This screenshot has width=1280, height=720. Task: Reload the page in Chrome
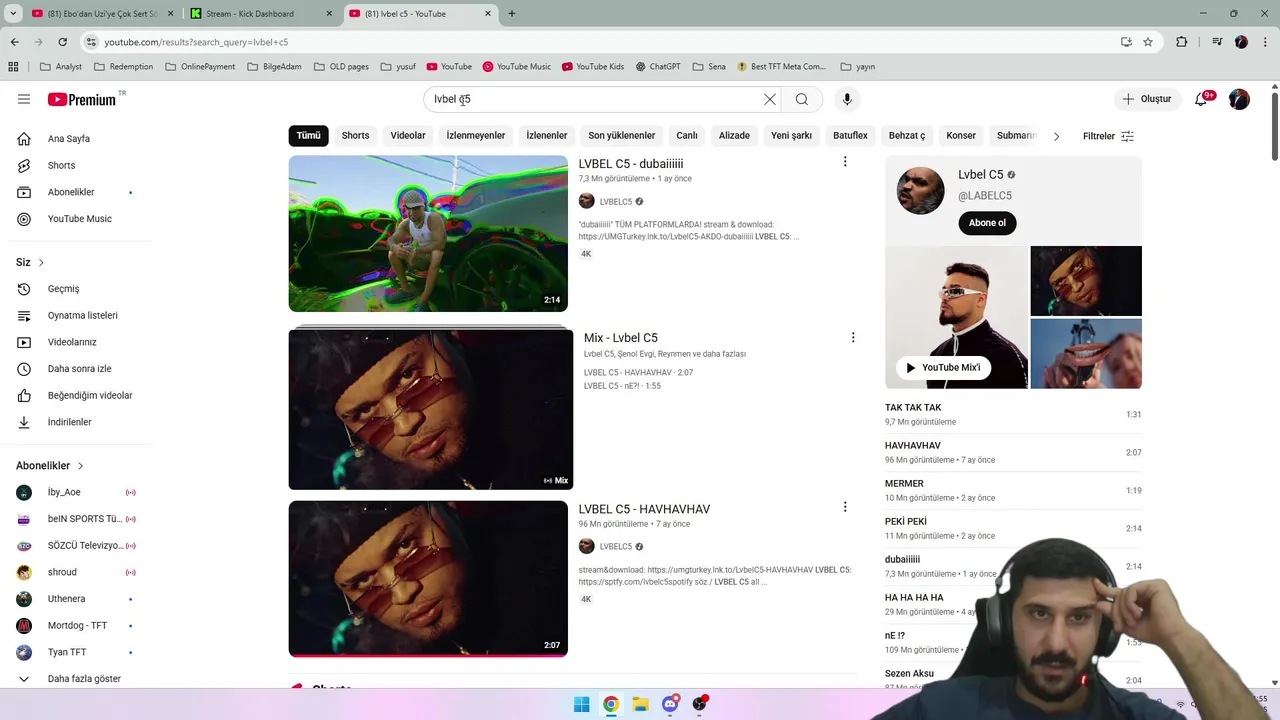pos(62,42)
